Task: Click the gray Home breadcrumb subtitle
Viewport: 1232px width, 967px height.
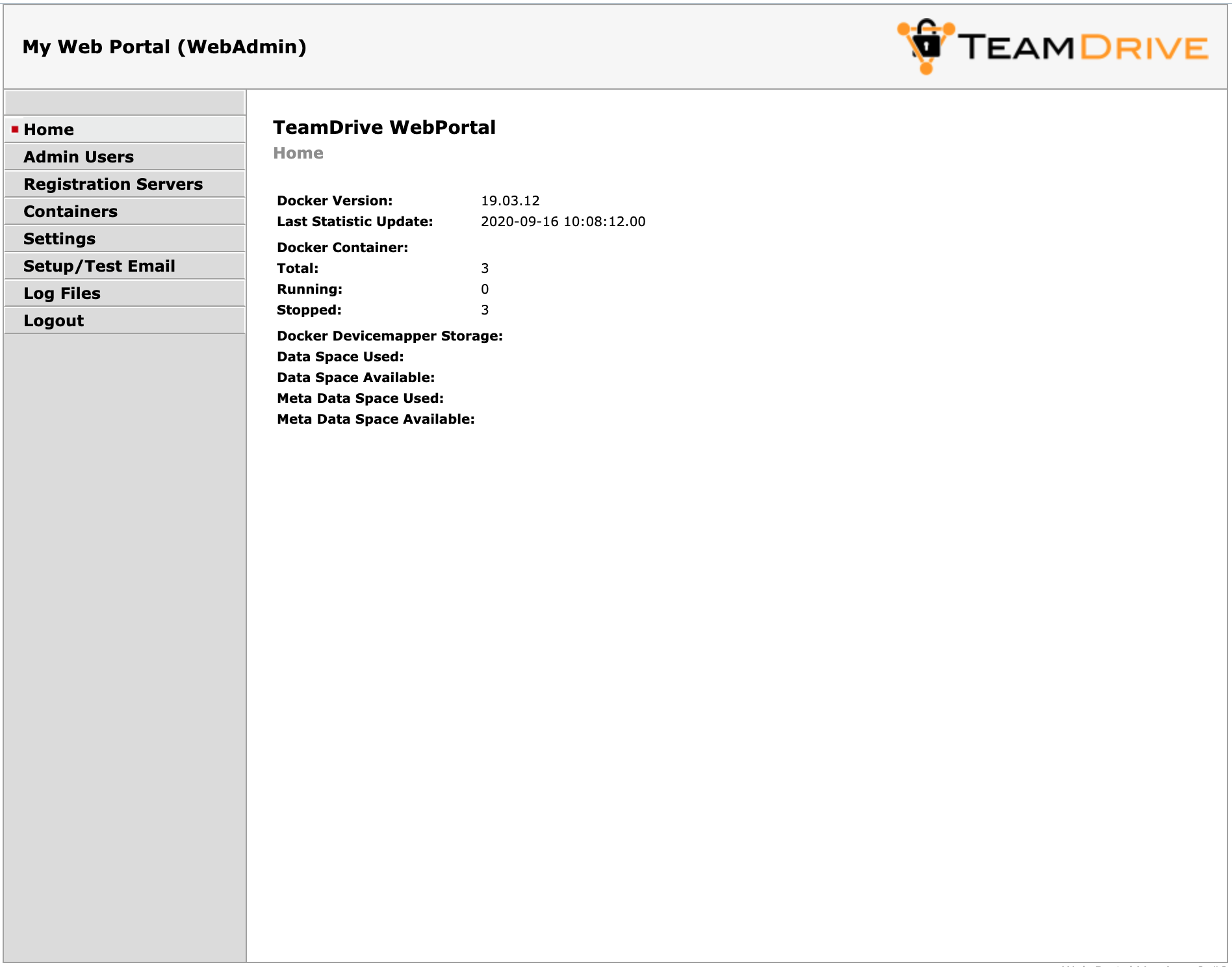Action: point(298,153)
